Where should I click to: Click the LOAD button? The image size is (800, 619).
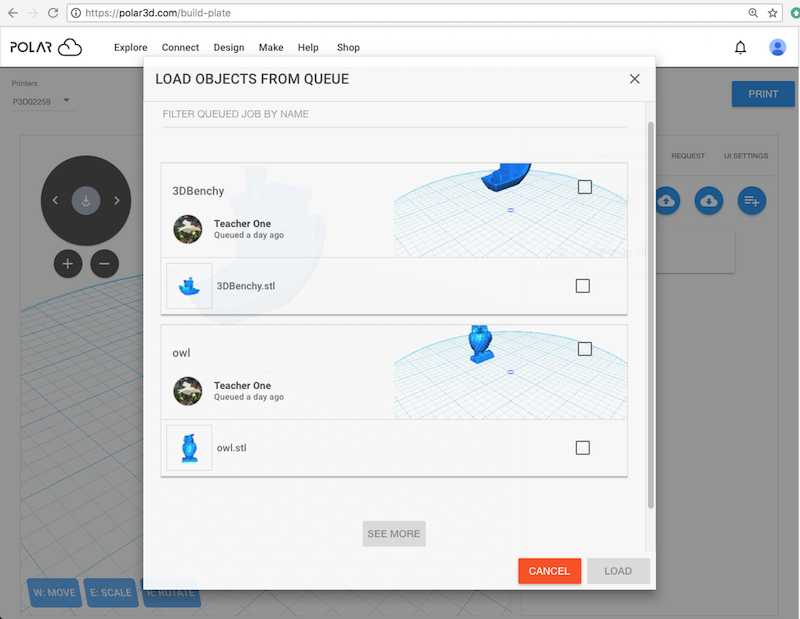[618, 571]
